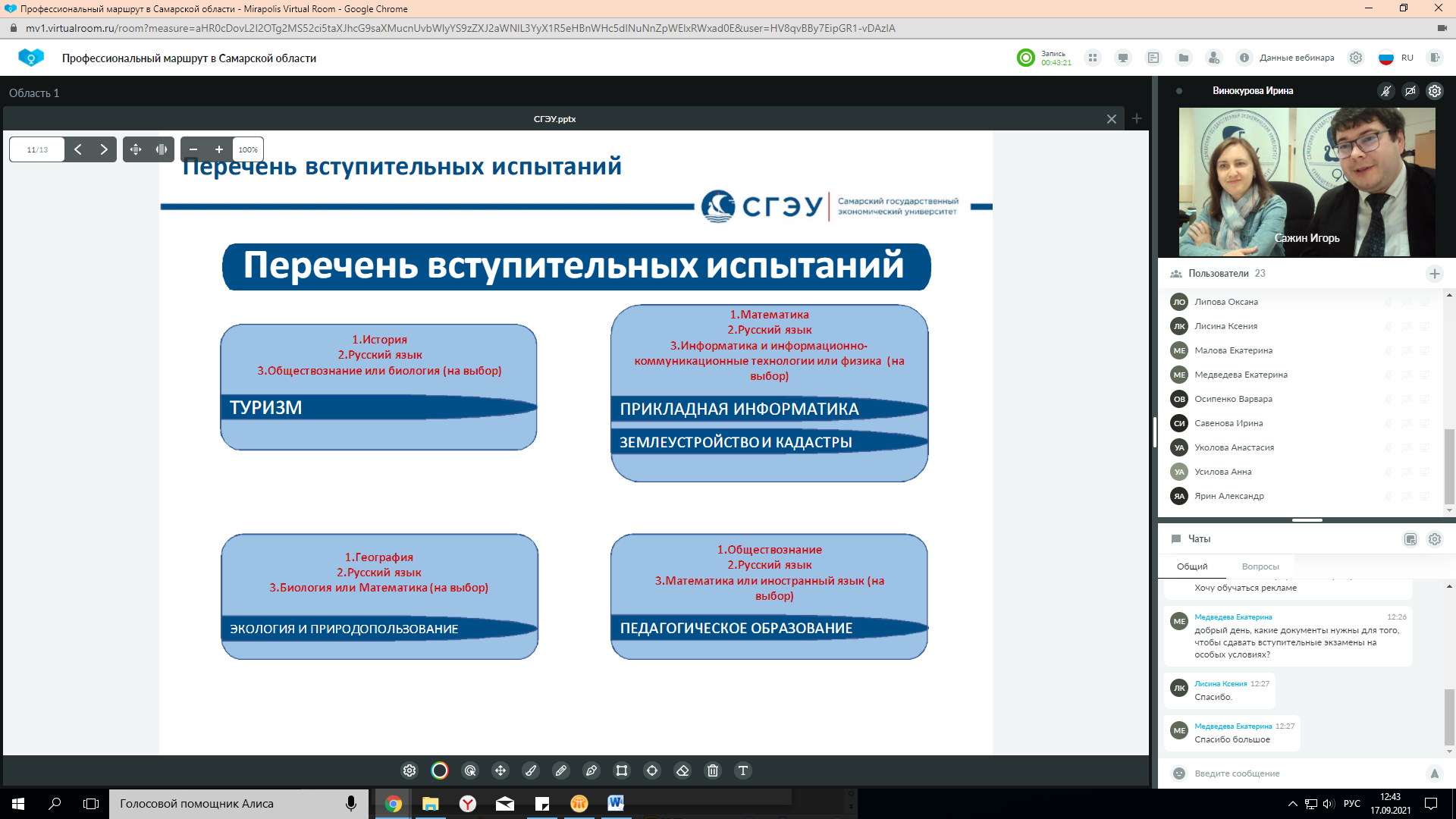
Task: Select the text T tool
Action: coord(743,770)
